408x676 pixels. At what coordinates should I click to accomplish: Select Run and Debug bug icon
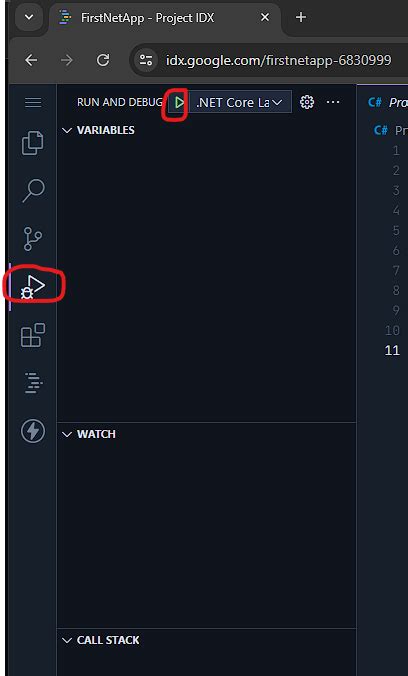pos(34,287)
